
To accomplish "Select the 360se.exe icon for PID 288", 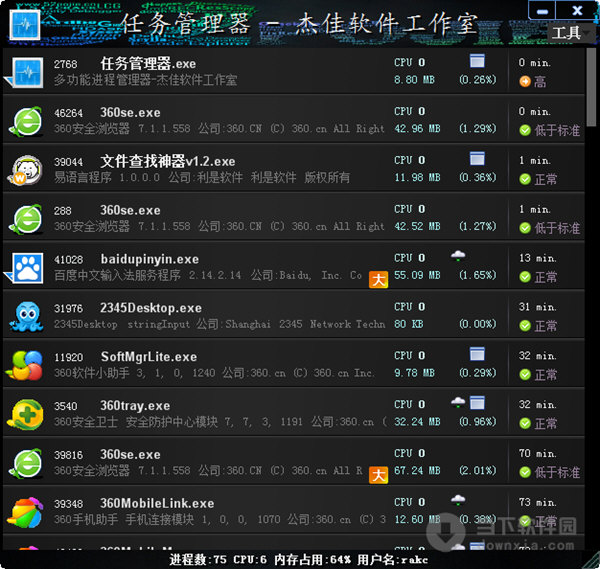I will (x=26, y=219).
